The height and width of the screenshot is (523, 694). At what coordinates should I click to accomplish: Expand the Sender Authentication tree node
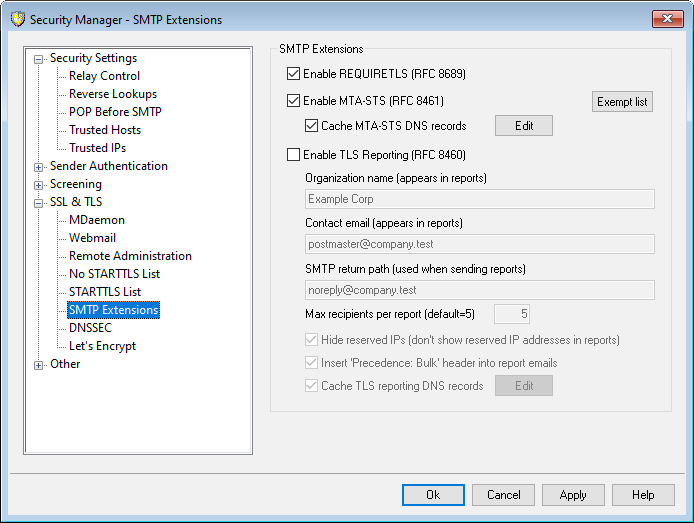click(x=39, y=167)
